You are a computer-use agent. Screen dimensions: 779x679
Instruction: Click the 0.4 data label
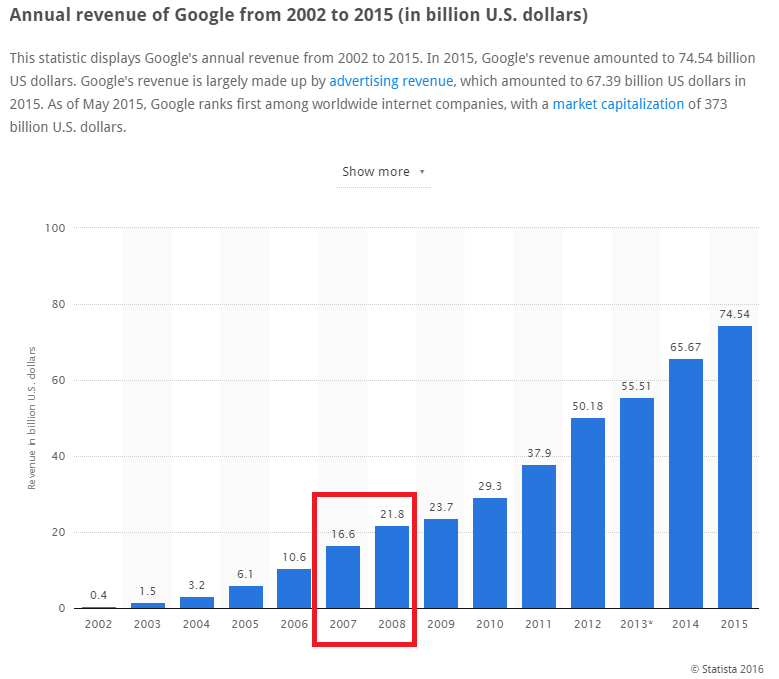(99, 595)
